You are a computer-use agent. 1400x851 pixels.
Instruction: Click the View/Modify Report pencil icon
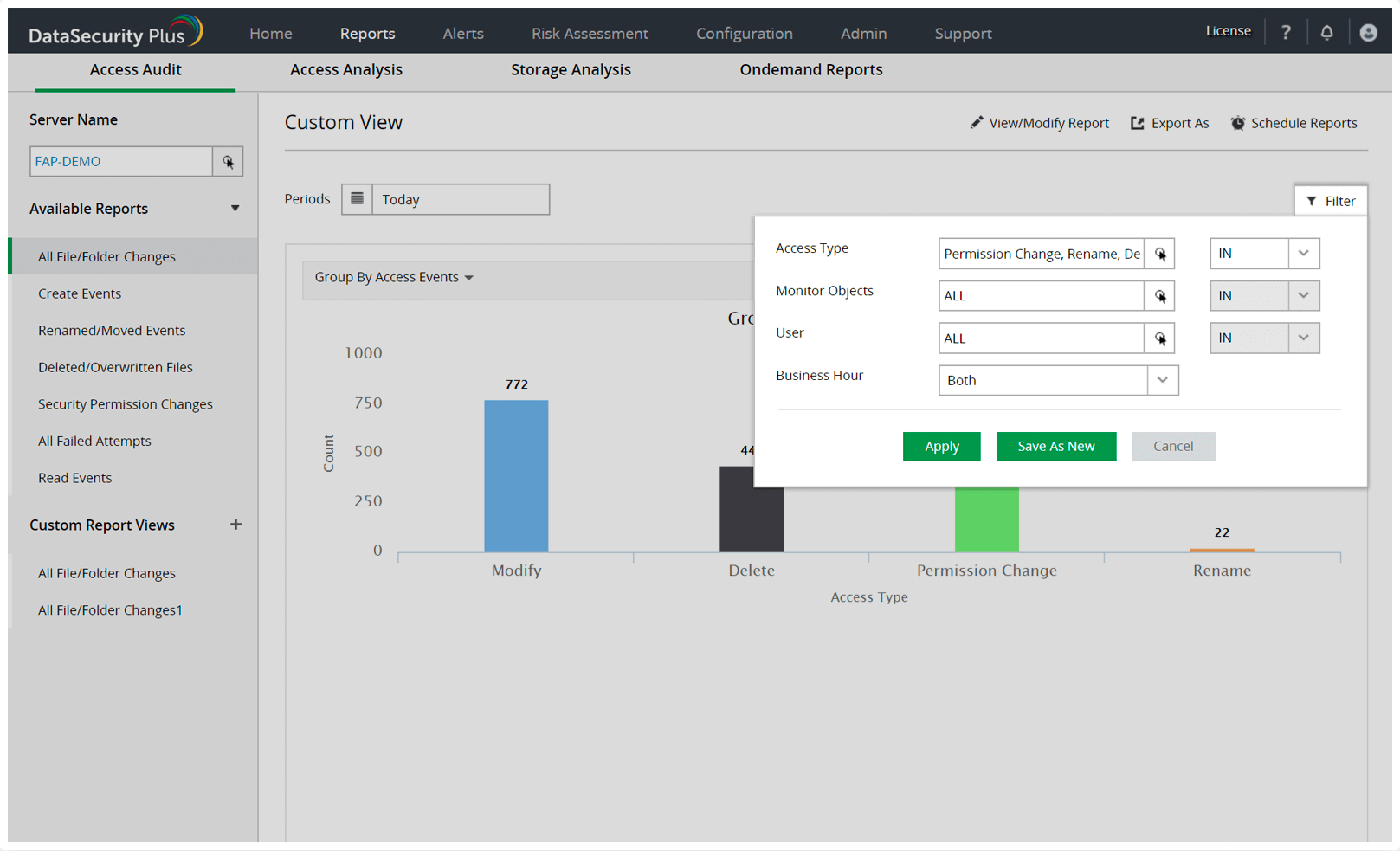(977, 123)
